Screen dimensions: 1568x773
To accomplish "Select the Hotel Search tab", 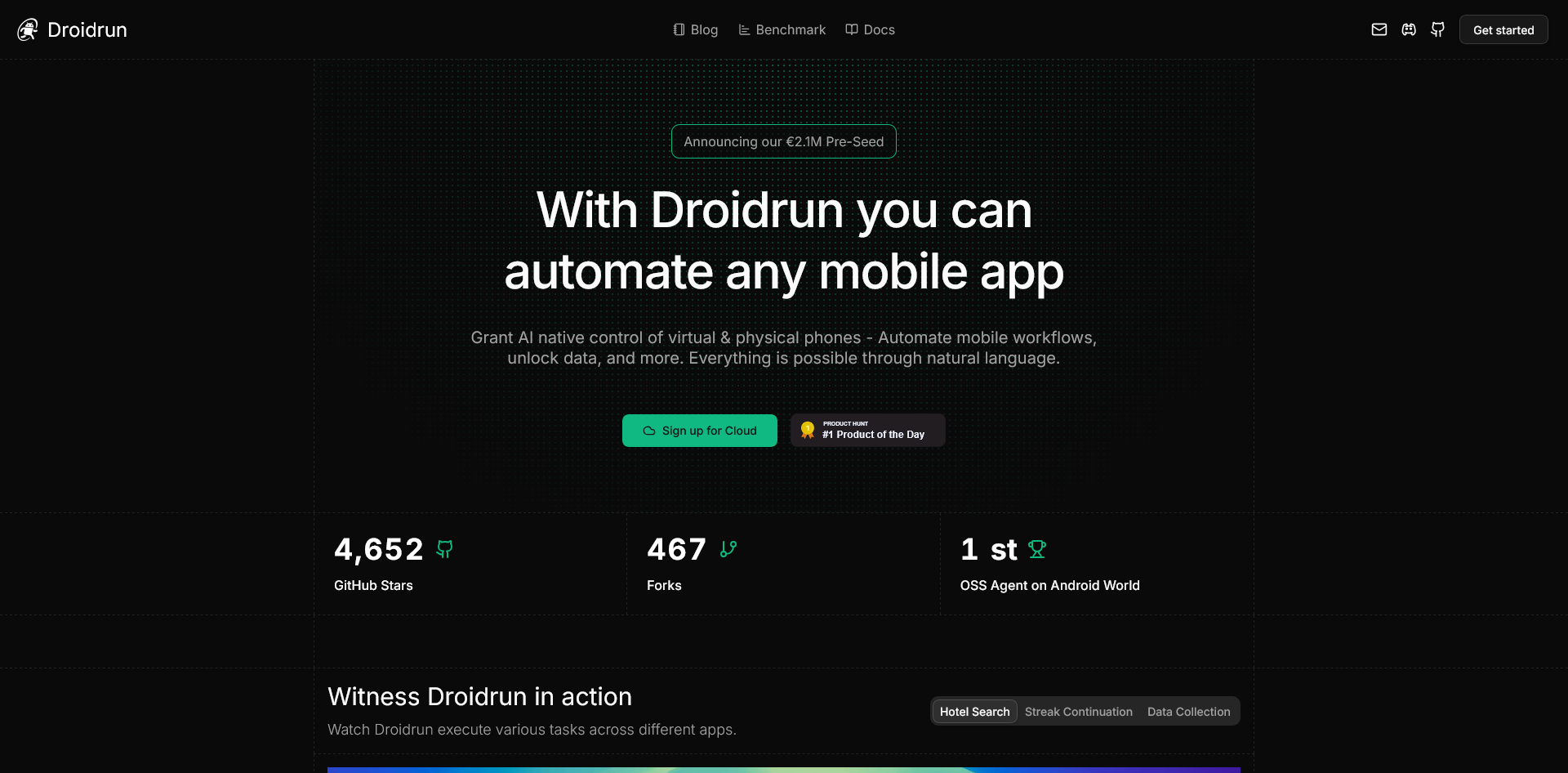I will pos(973,711).
